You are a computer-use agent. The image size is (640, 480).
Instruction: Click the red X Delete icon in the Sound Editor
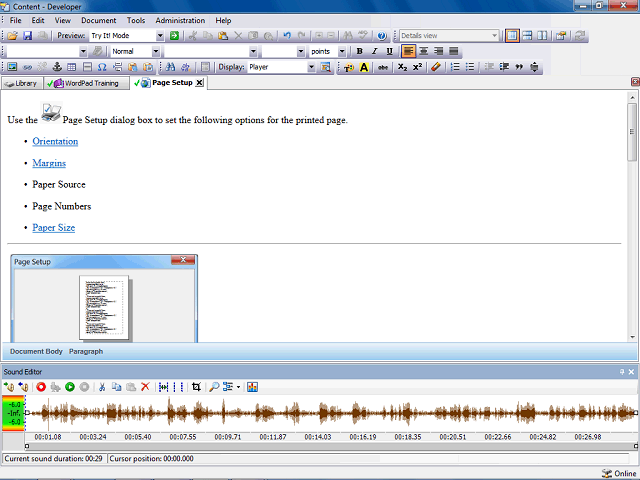pyautogui.click(x=145, y=387)
